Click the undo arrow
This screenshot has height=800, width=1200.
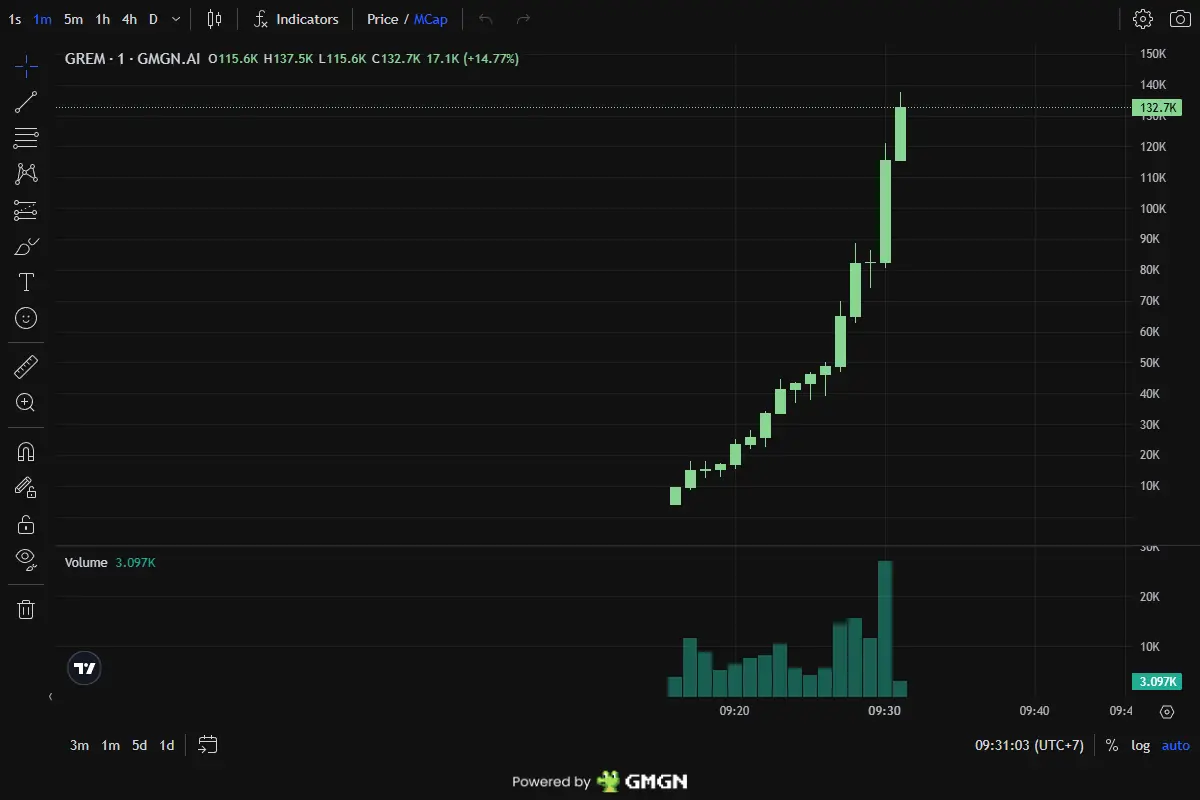tap(486, 19)
